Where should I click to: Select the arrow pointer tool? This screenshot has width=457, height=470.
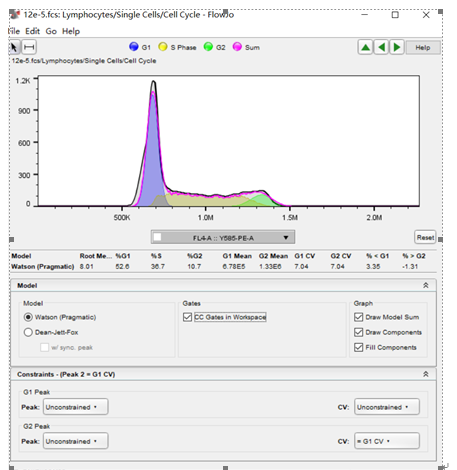coord(14,47)
